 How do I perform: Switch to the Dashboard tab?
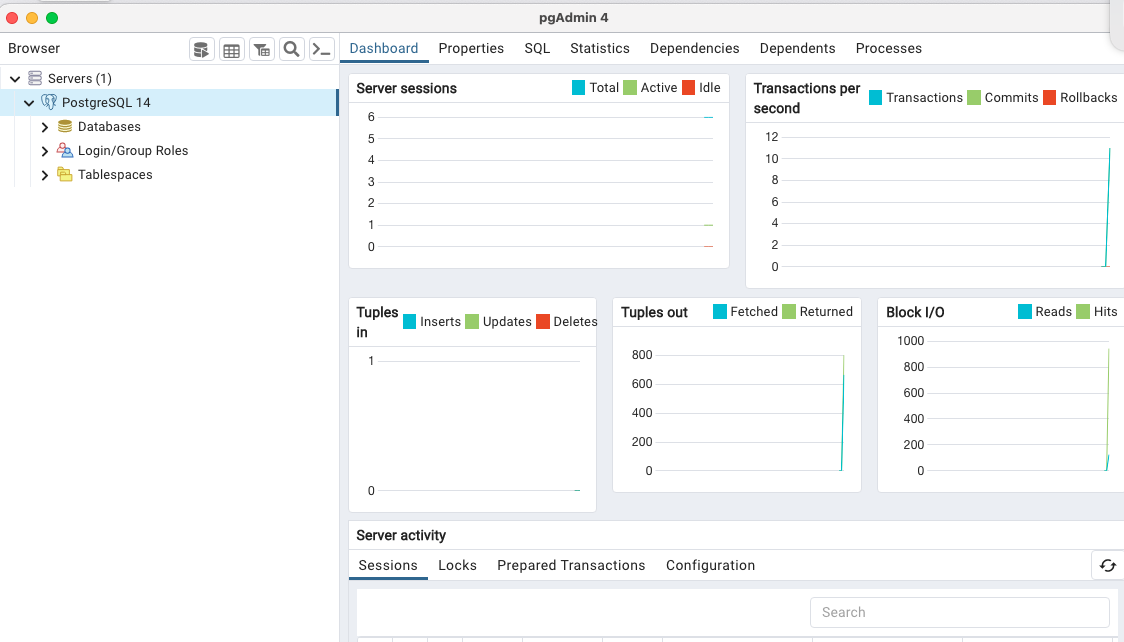(384, 48)
